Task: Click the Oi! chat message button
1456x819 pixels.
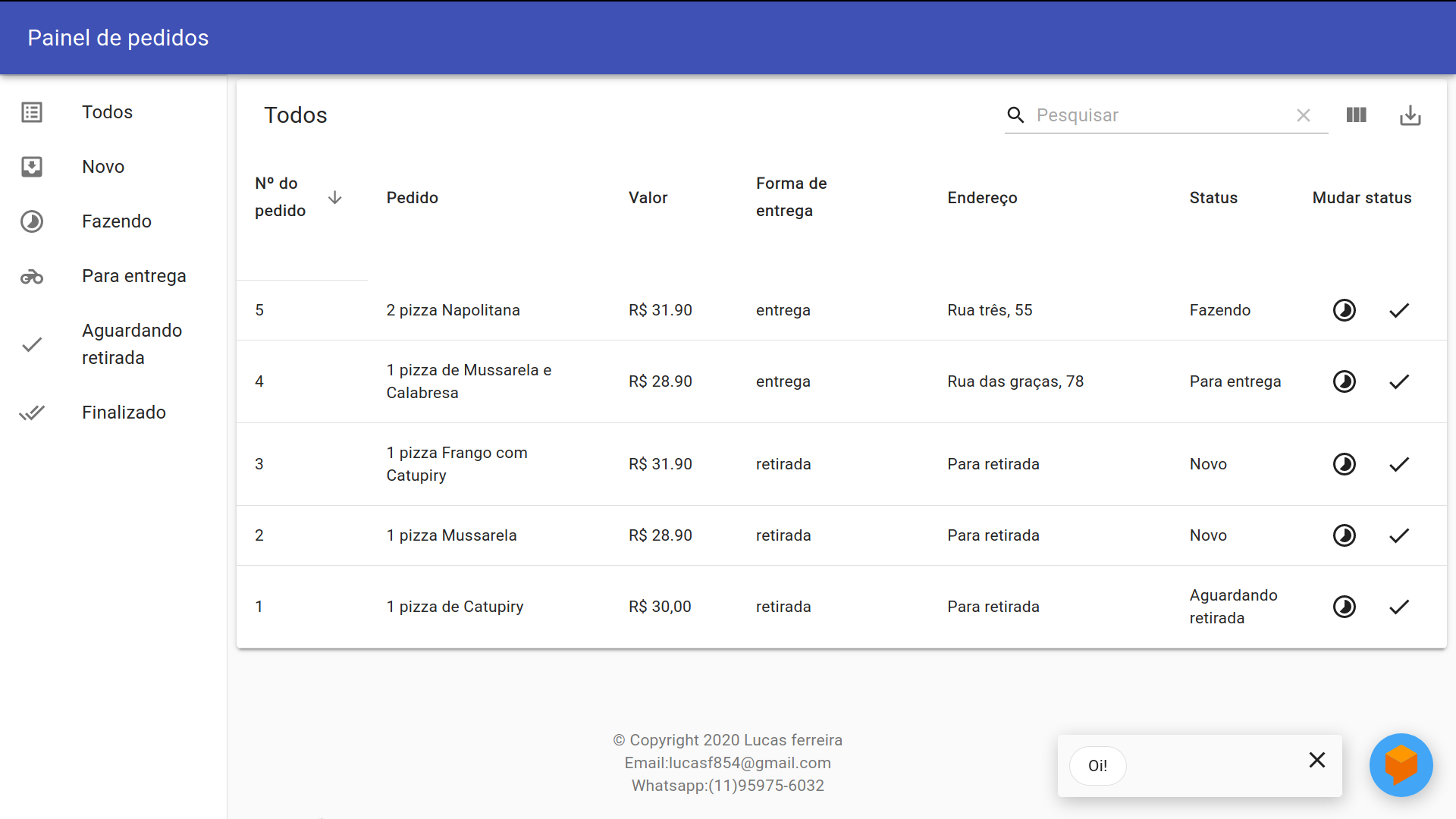Action: pos(1097,766)
